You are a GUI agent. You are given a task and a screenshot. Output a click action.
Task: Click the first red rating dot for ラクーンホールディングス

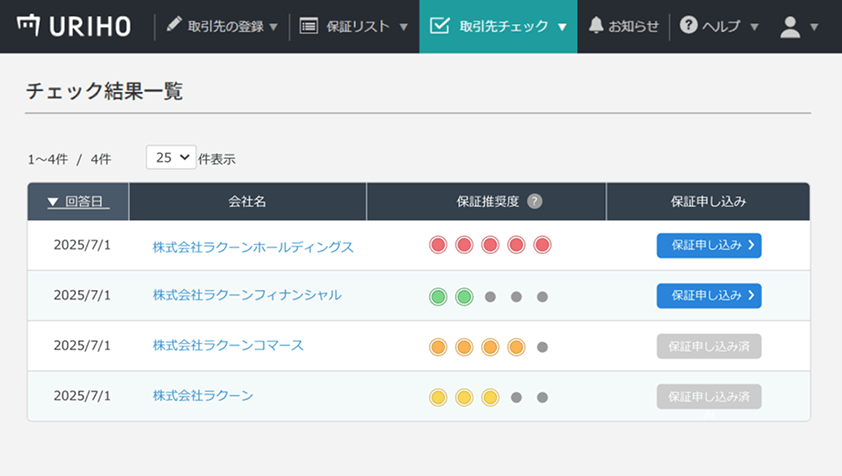[437, 245]
